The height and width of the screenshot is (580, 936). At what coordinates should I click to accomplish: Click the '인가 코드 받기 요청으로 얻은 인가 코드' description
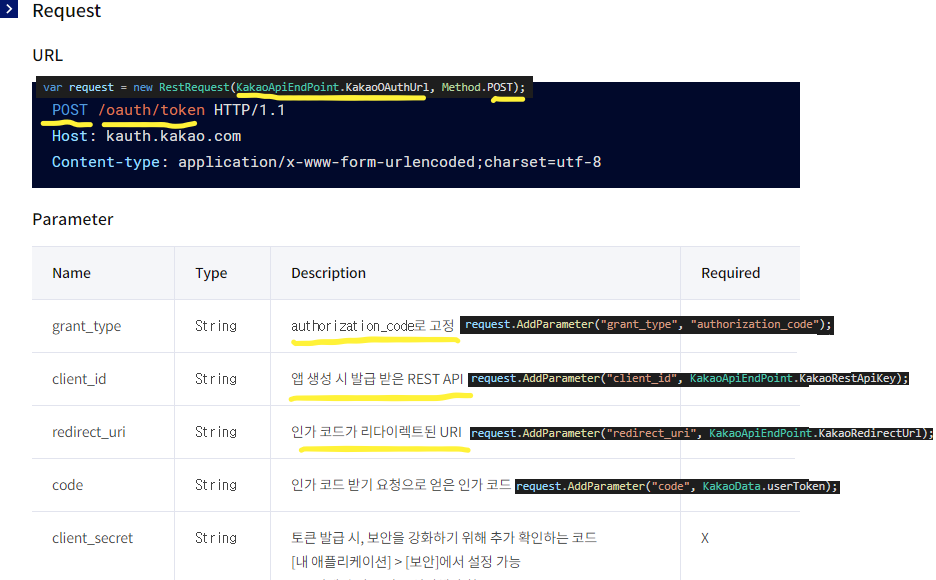coord(401,485)
